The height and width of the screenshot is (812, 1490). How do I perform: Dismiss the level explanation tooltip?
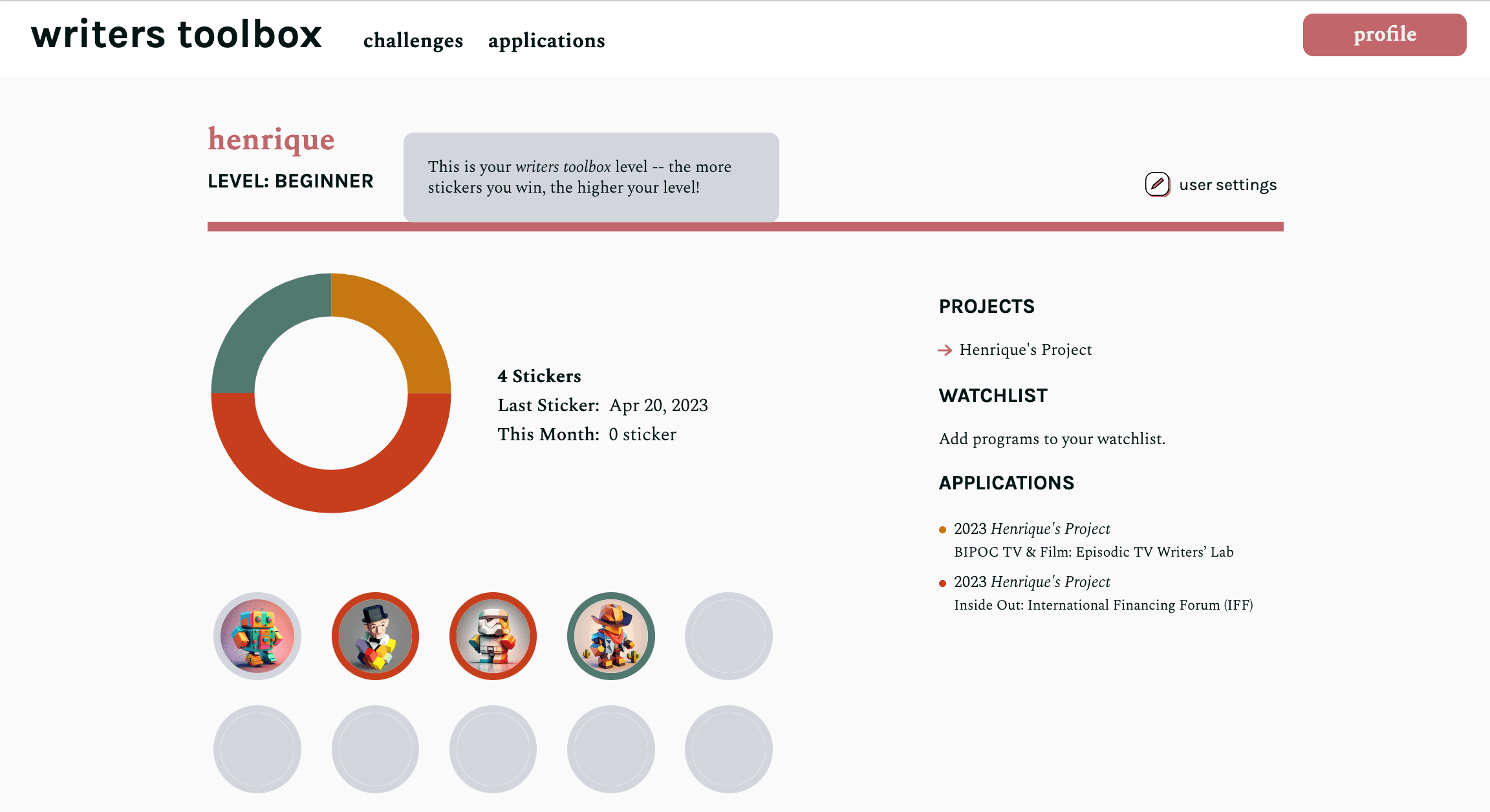pos(591,177)
